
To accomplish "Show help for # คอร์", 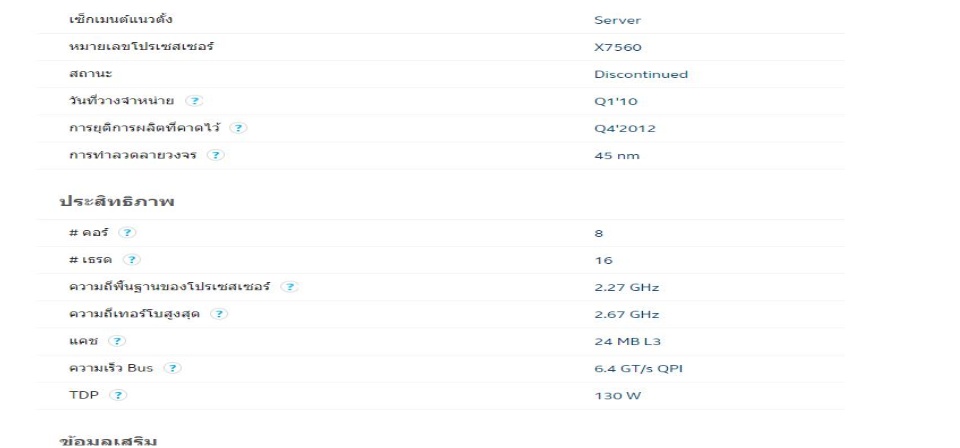I will coord(127,233).
